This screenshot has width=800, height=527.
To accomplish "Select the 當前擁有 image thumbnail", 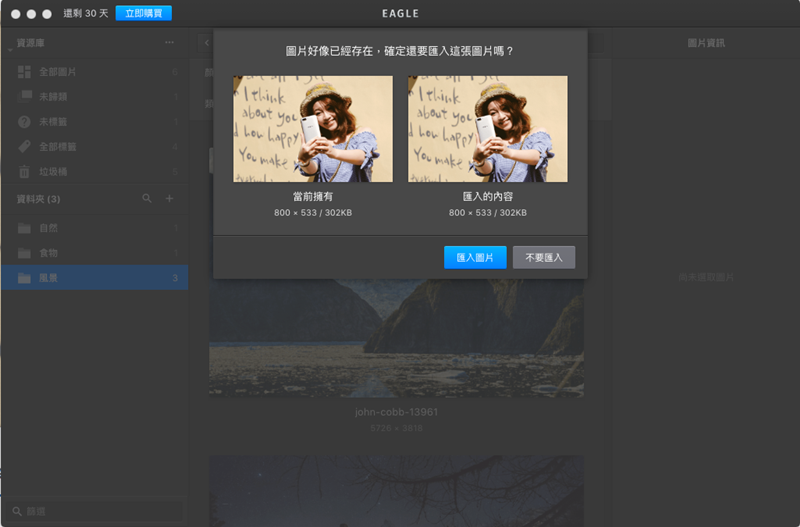I will click(313, 129).
